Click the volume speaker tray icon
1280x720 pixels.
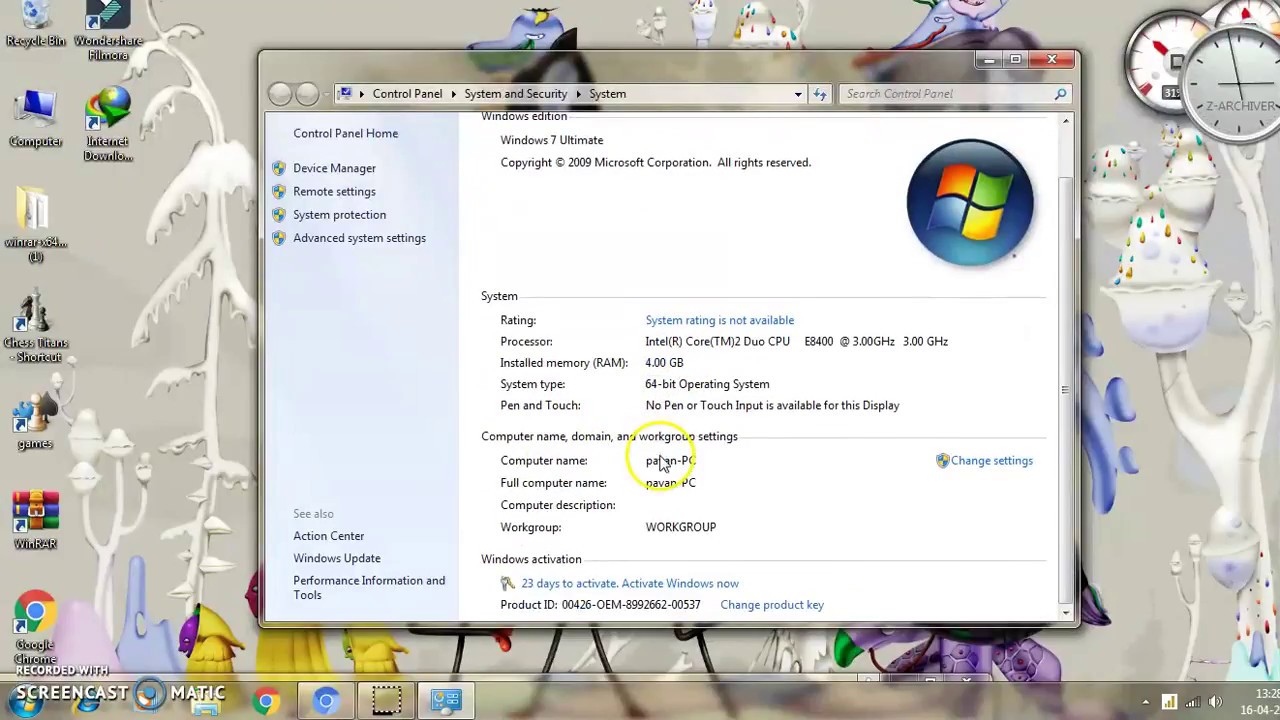1216,702
